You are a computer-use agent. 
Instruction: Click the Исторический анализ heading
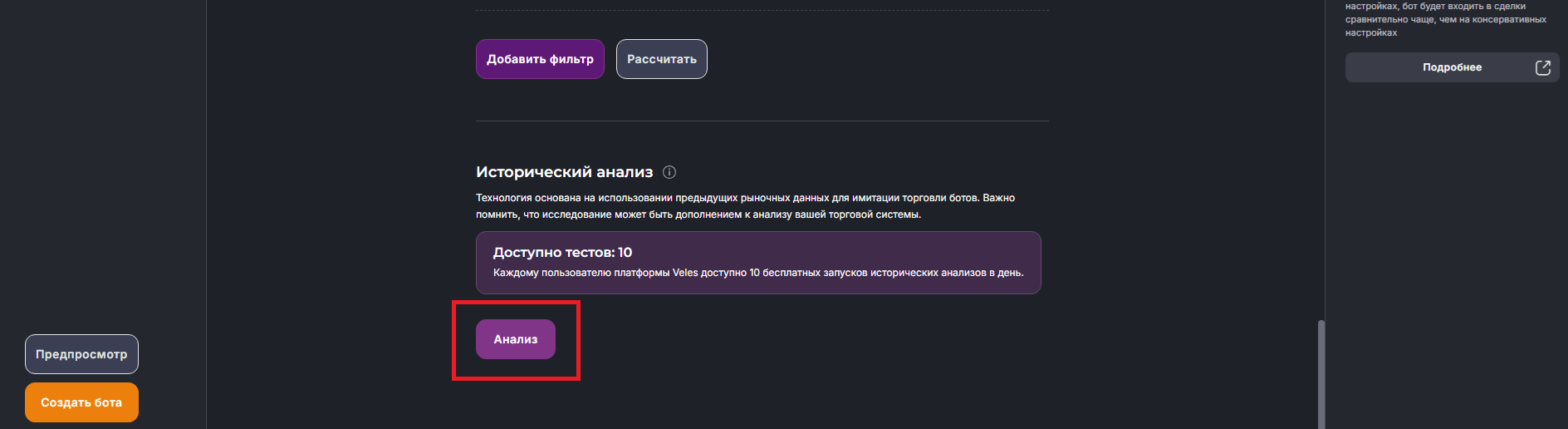point(564,172)
